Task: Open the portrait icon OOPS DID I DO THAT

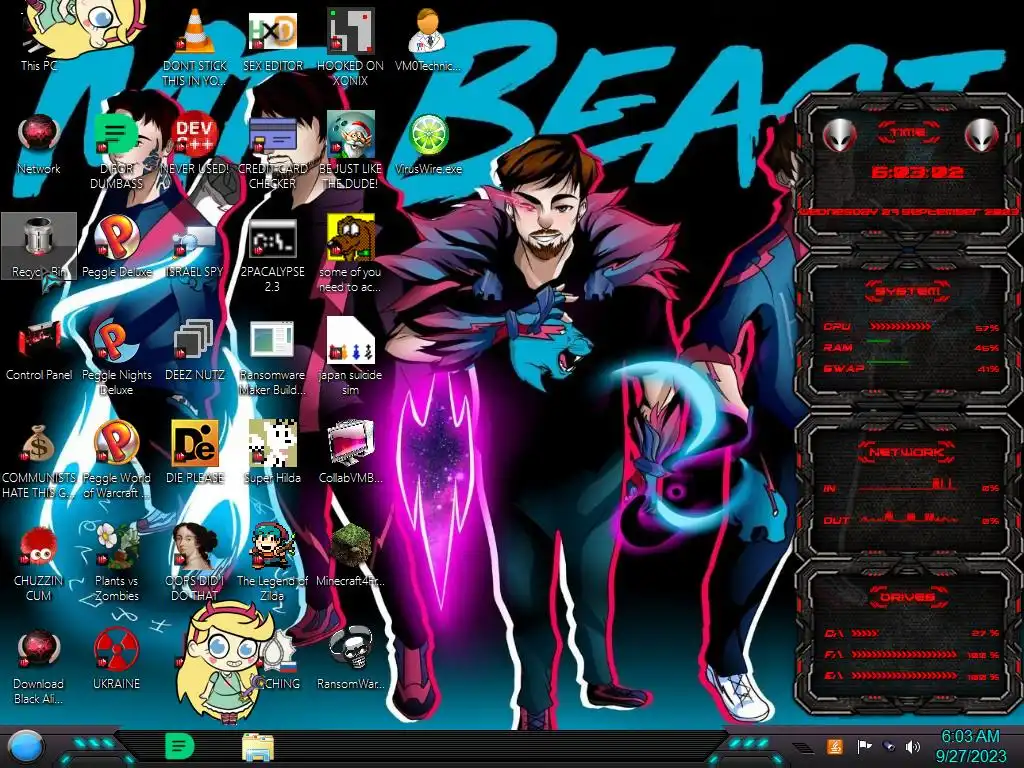Action: tap(194, 547)
